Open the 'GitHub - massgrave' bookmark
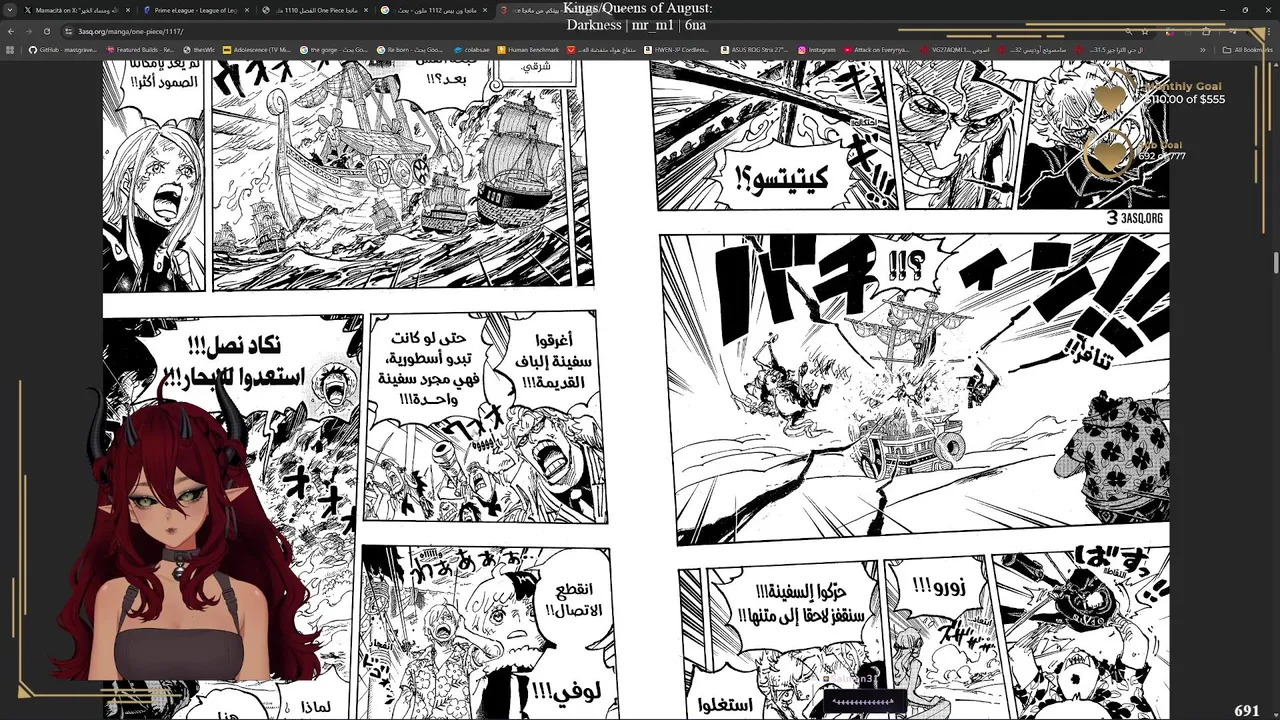This screenshot has height=720, width=1280. (x=62, y=50)
